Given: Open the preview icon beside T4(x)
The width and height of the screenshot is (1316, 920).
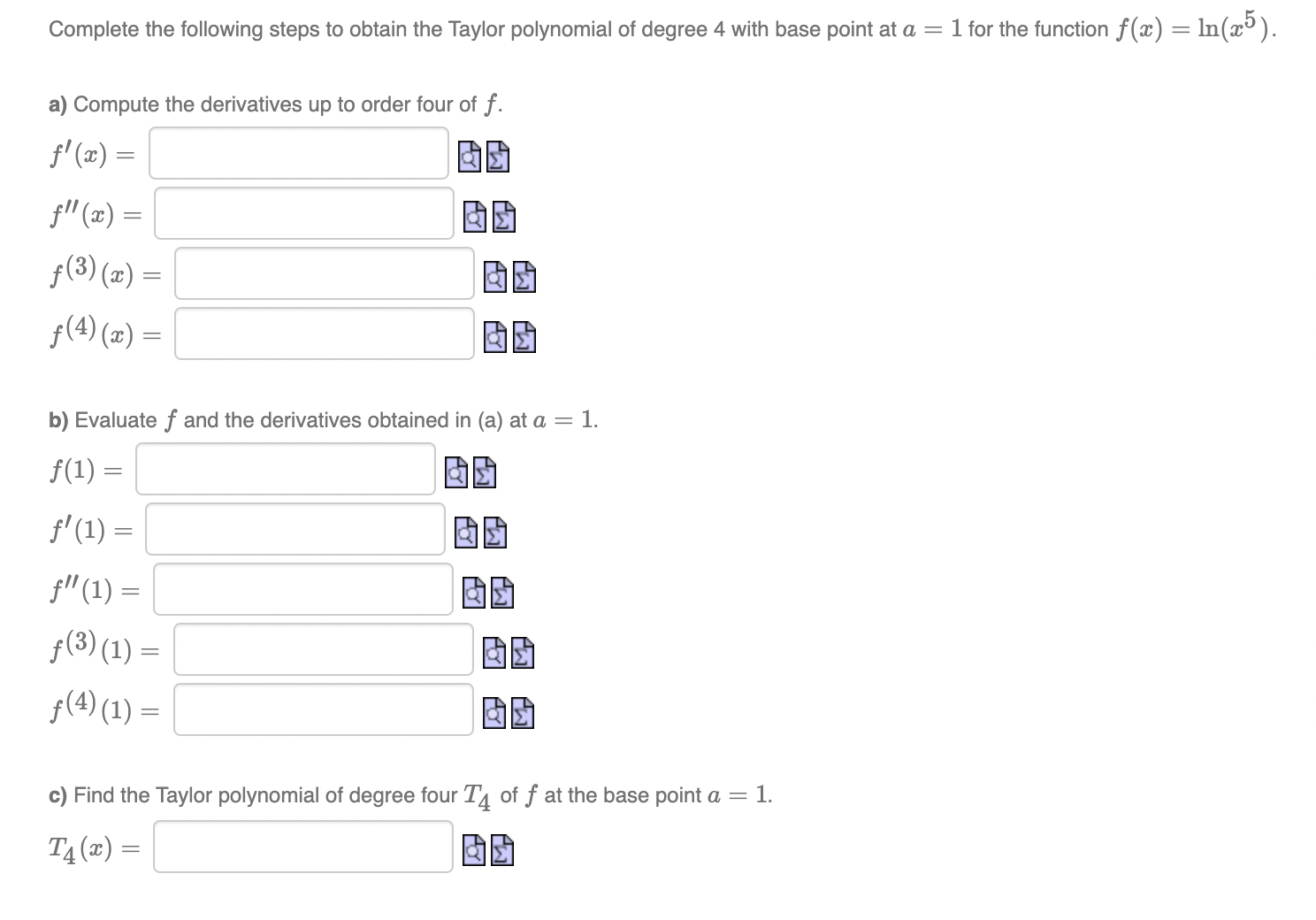Looking at the screenshot, I should point(474,851).
